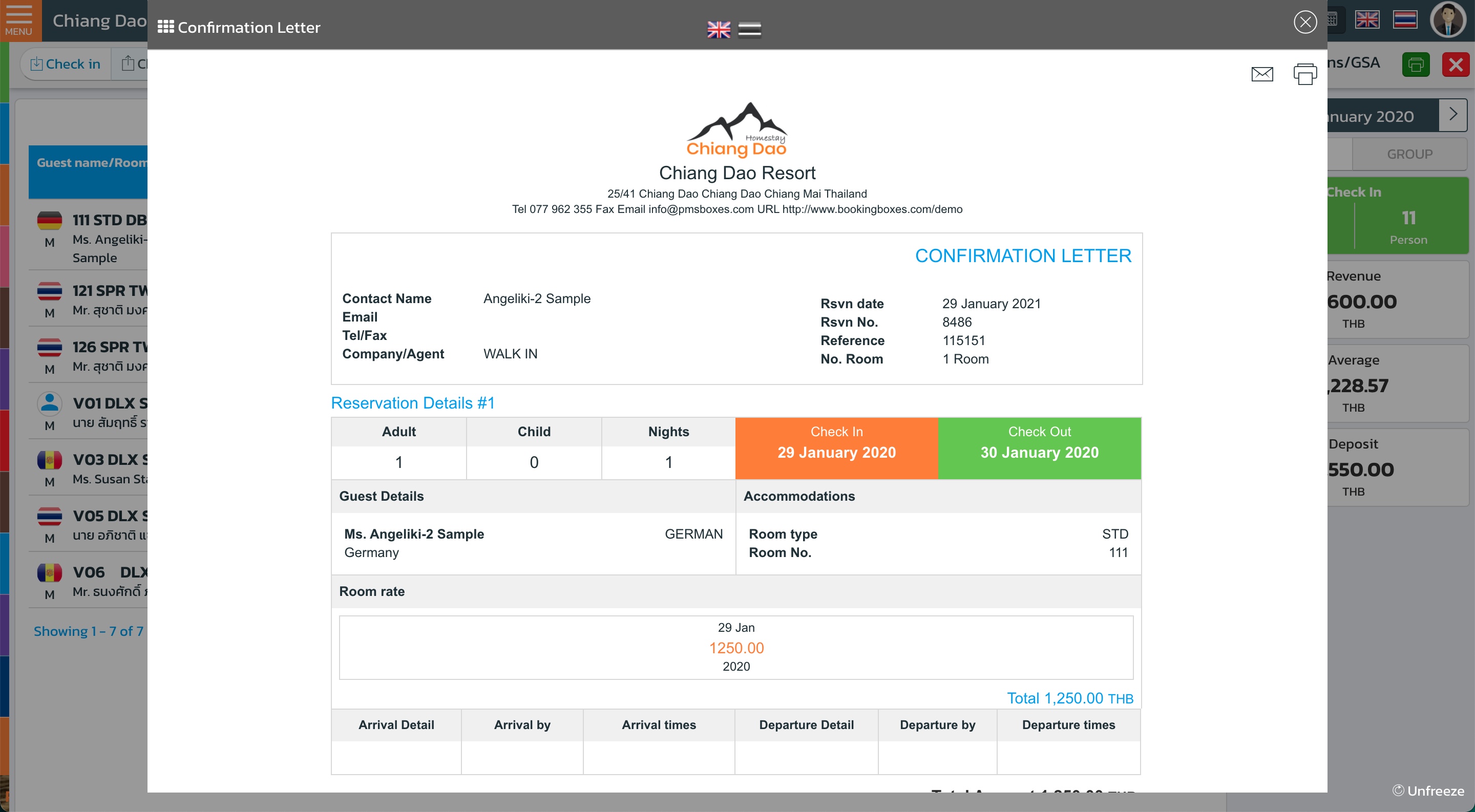Click the Arrival Detail column header

(396, 725)
